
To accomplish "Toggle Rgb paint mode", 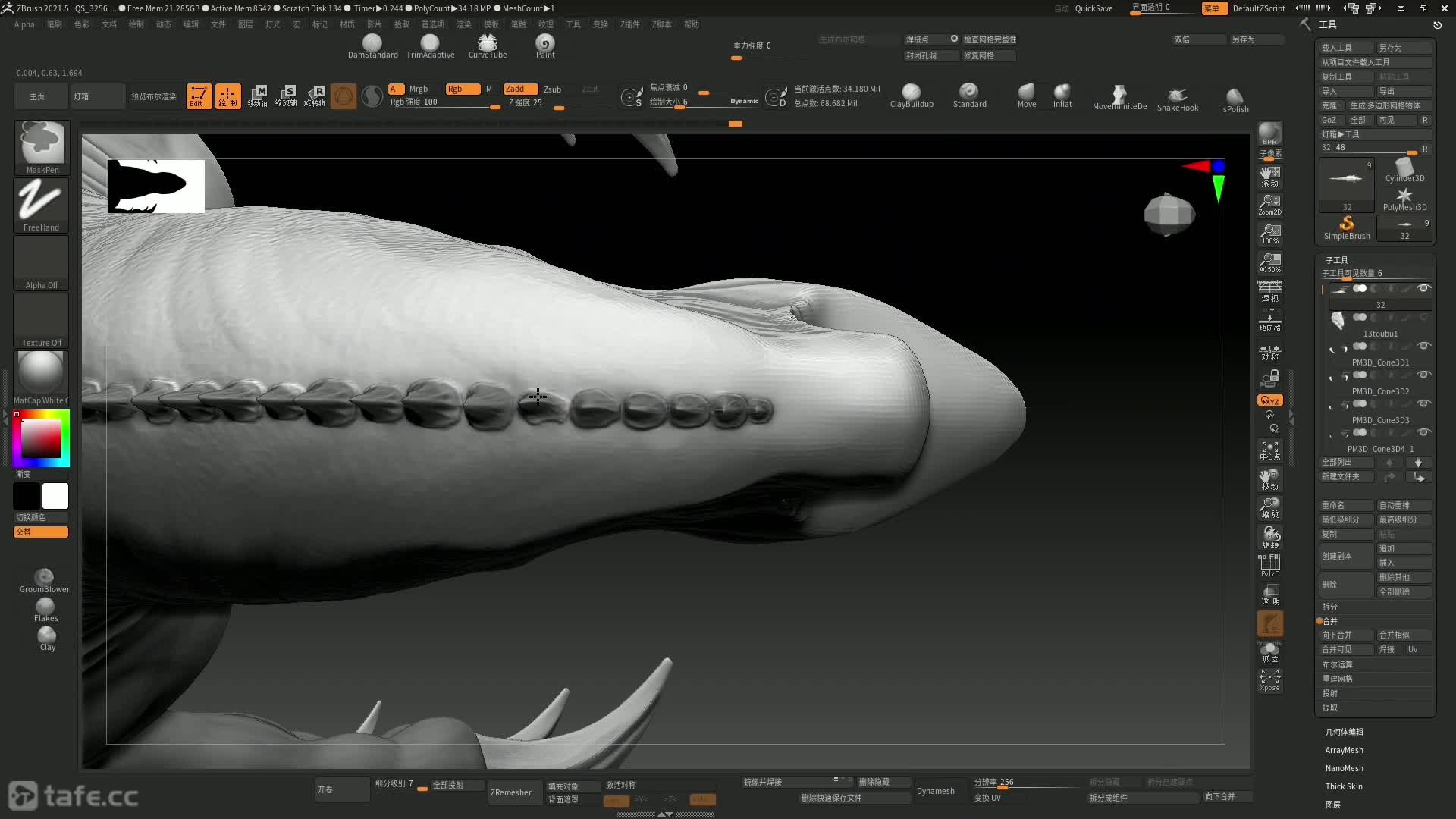I will [463, 89].
